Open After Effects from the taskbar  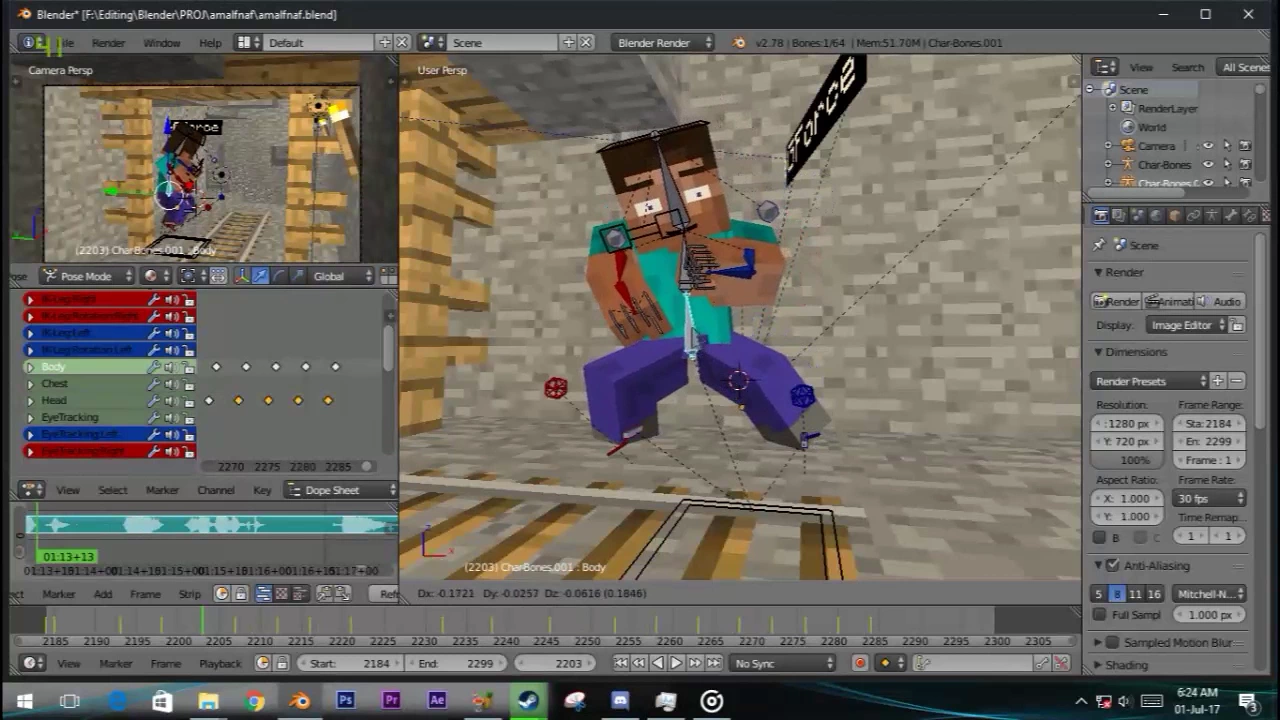coord(437,701)
